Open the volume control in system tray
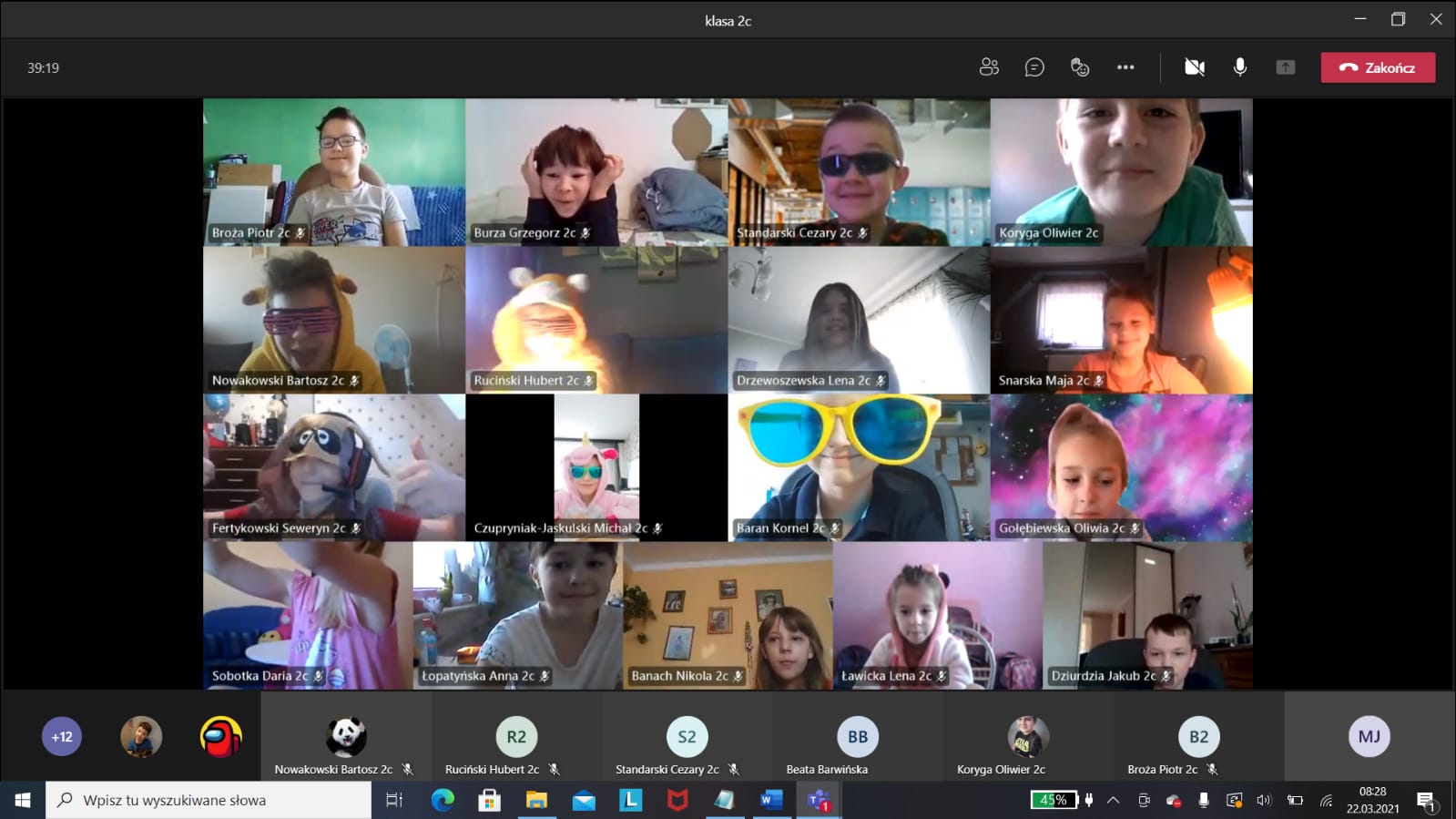 point(1264,800)
